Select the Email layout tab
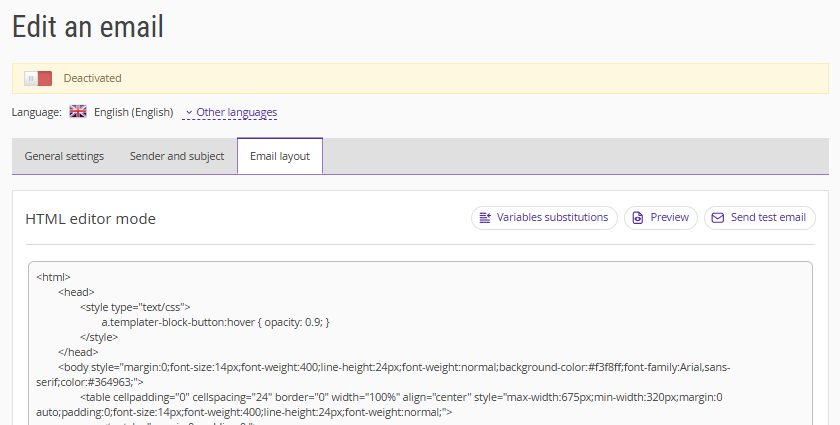The width and height of the screenshot is (840, 425). 280,156
